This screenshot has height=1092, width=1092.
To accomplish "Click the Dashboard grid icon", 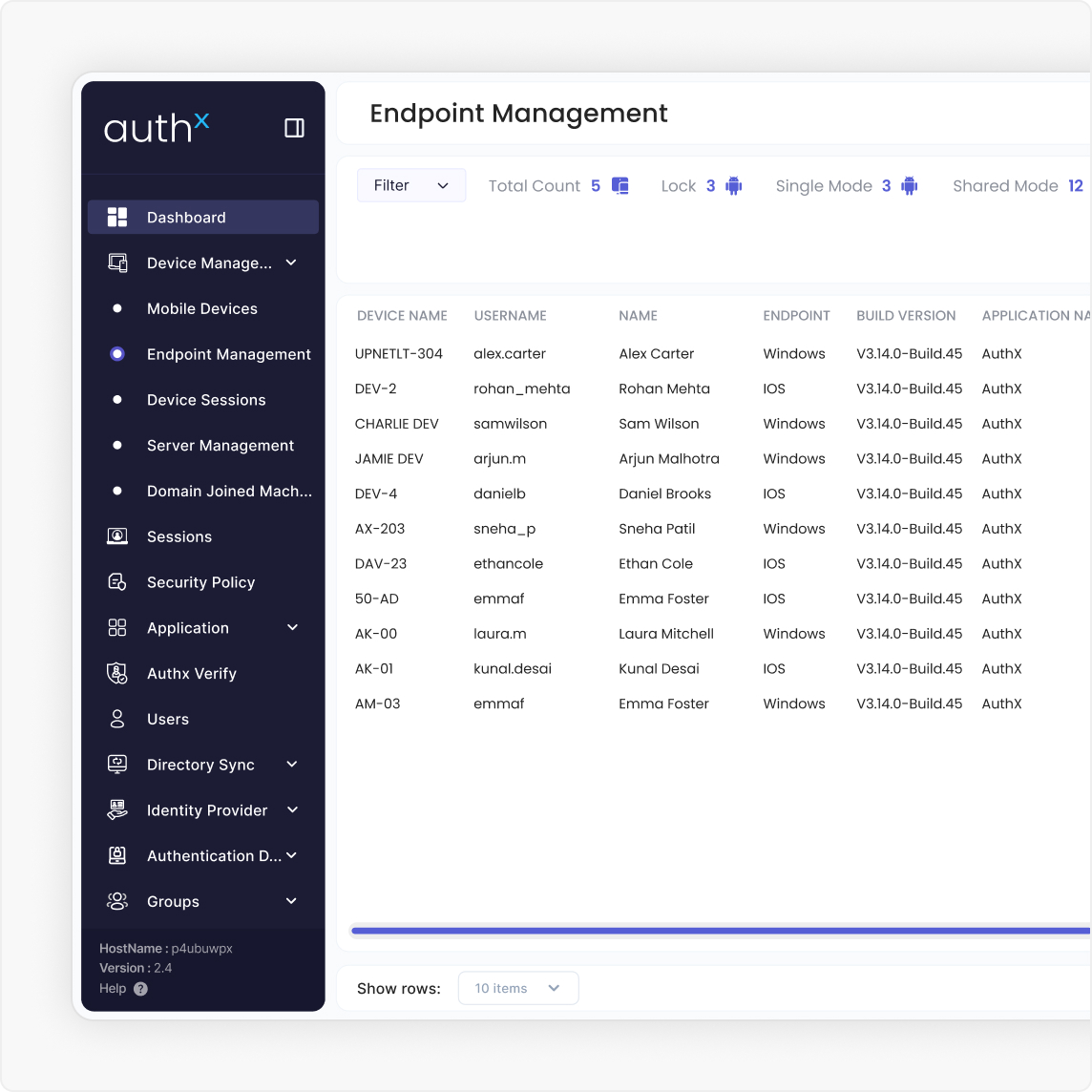I will [x=117, y=218].
